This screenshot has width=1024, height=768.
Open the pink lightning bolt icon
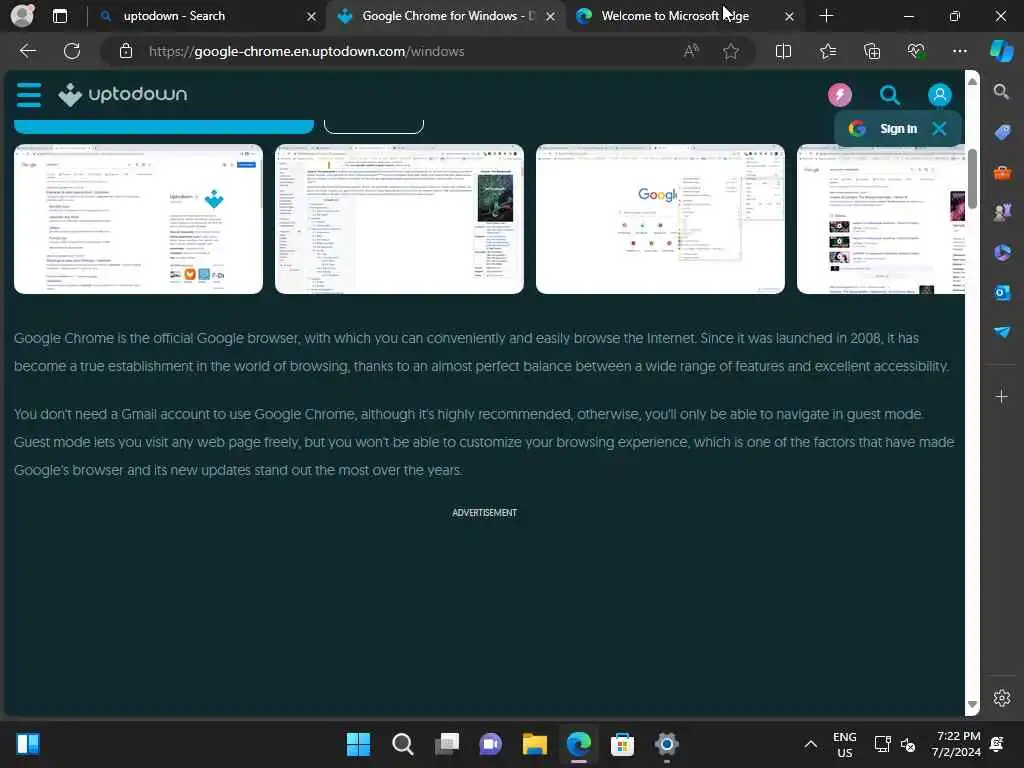pyautogui.click(x=840, y=95)
